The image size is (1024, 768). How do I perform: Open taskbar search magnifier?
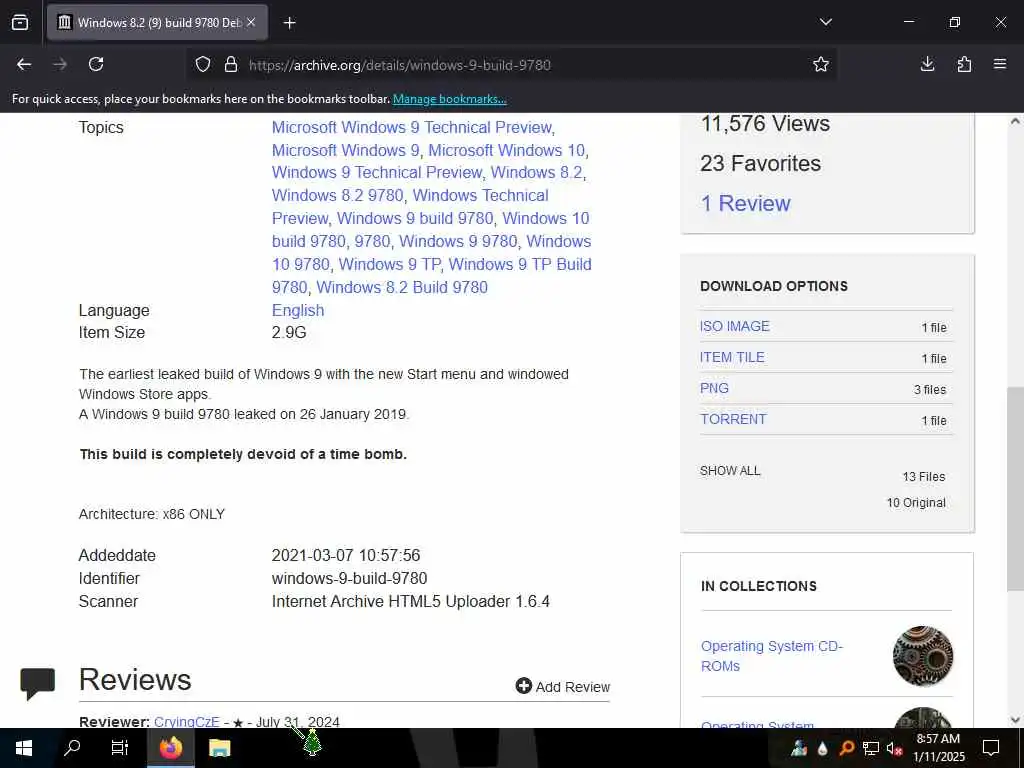72,748
